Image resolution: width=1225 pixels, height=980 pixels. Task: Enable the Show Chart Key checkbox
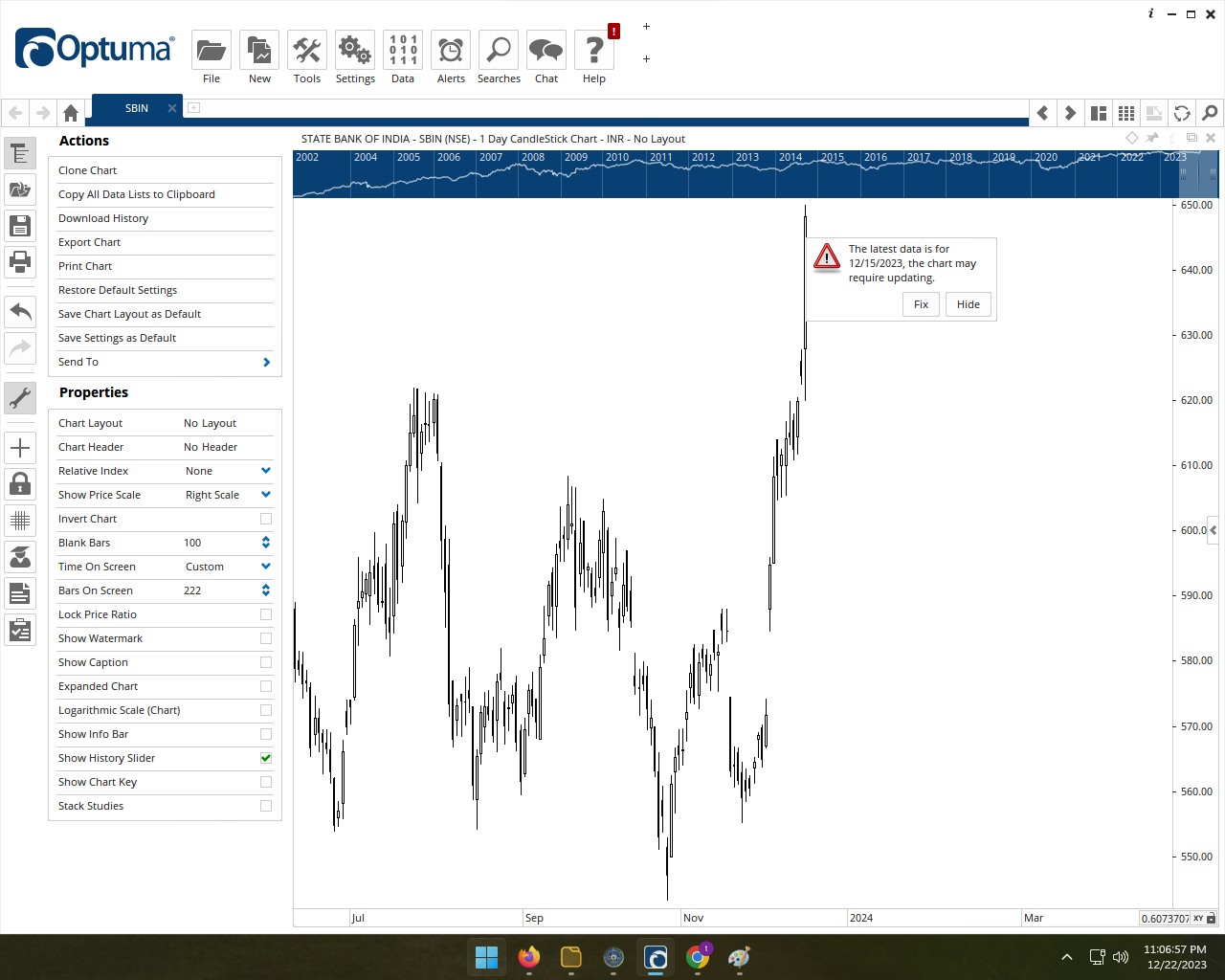tap(266, 782)
